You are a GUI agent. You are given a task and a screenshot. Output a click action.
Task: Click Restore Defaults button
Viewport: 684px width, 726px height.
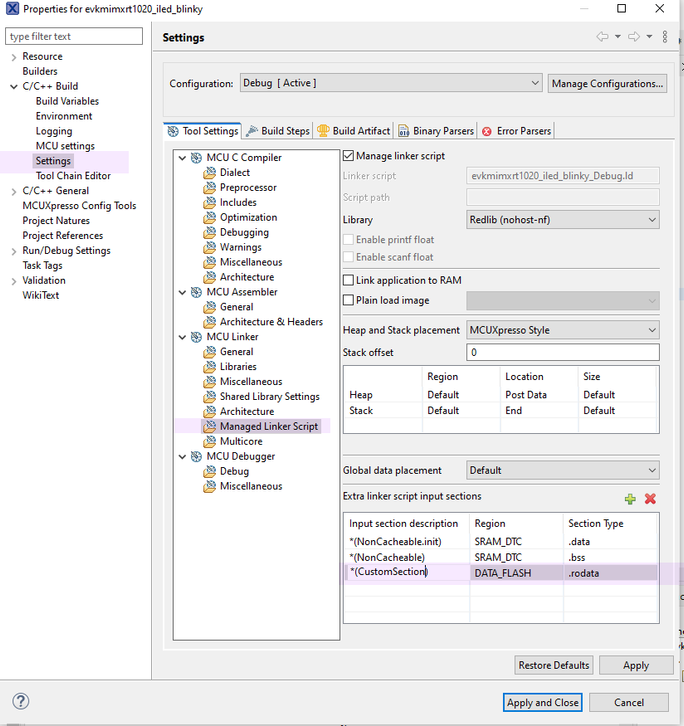coord(553,665)
